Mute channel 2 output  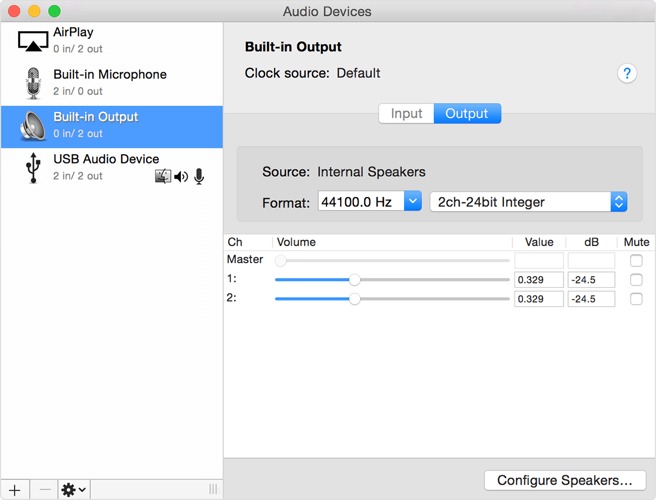tap(636, 299)
